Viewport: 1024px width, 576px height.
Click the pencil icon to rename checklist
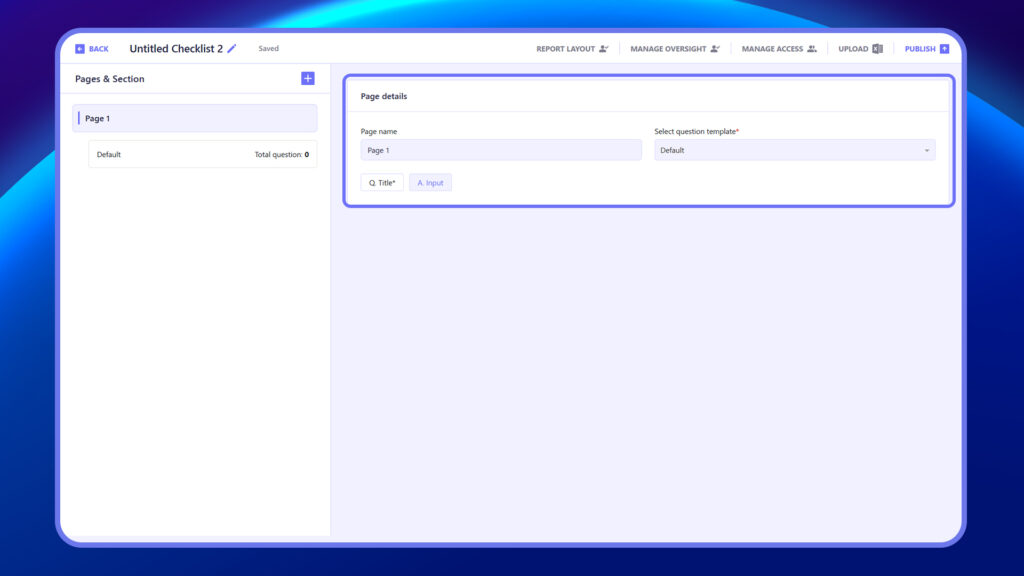[232, 48]
